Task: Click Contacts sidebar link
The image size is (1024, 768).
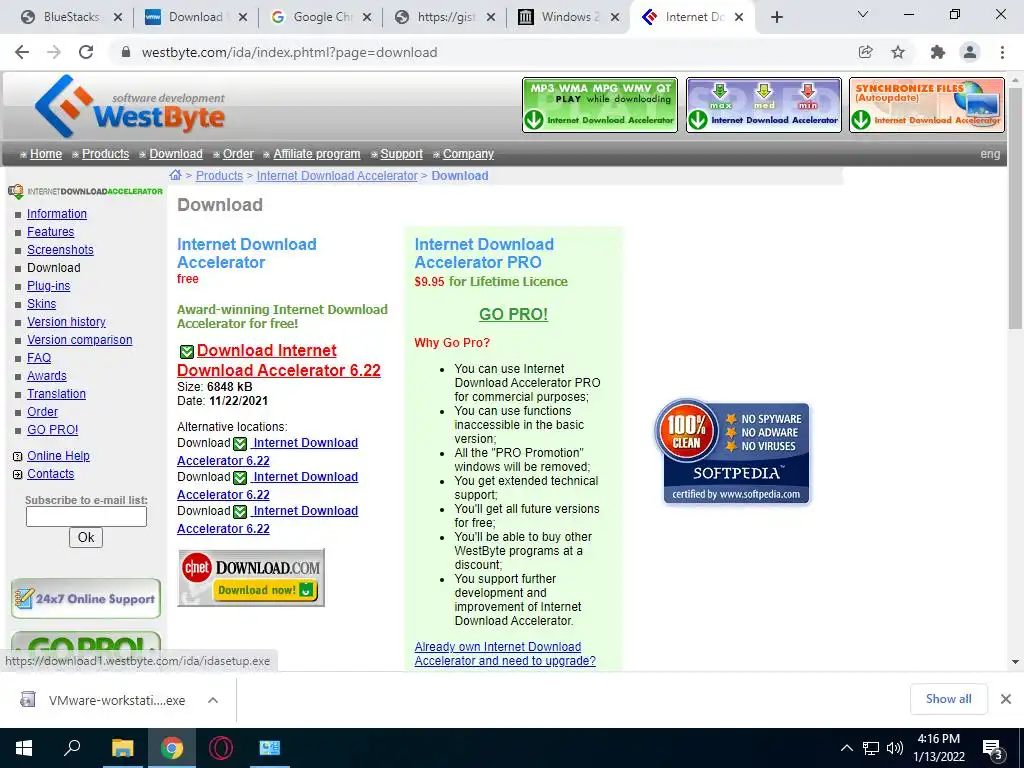Action: pos(50,473)
